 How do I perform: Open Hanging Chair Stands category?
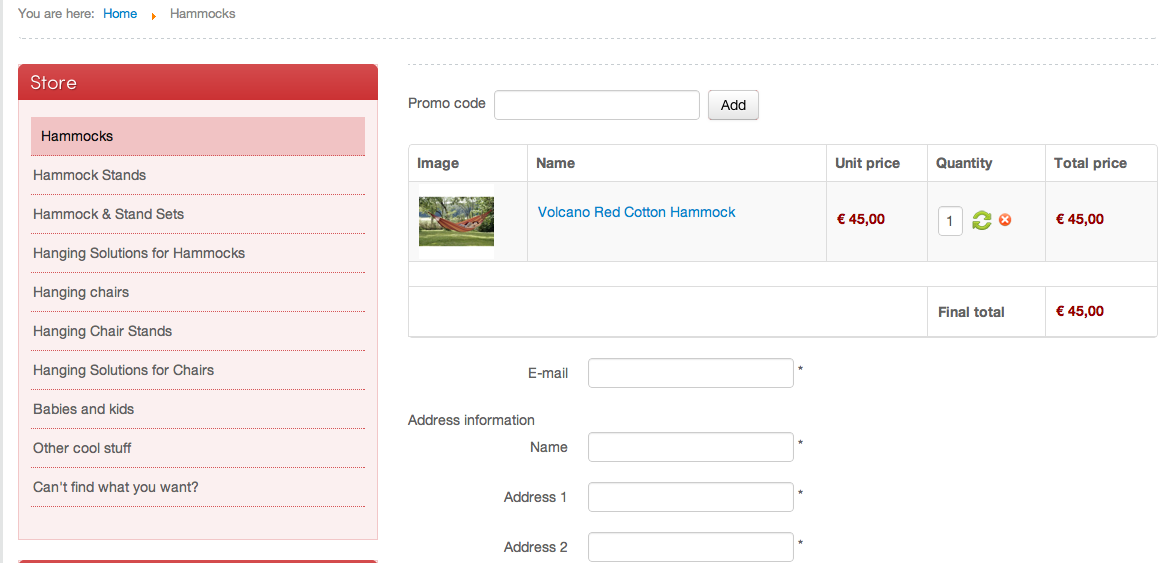tap(198, 330)
